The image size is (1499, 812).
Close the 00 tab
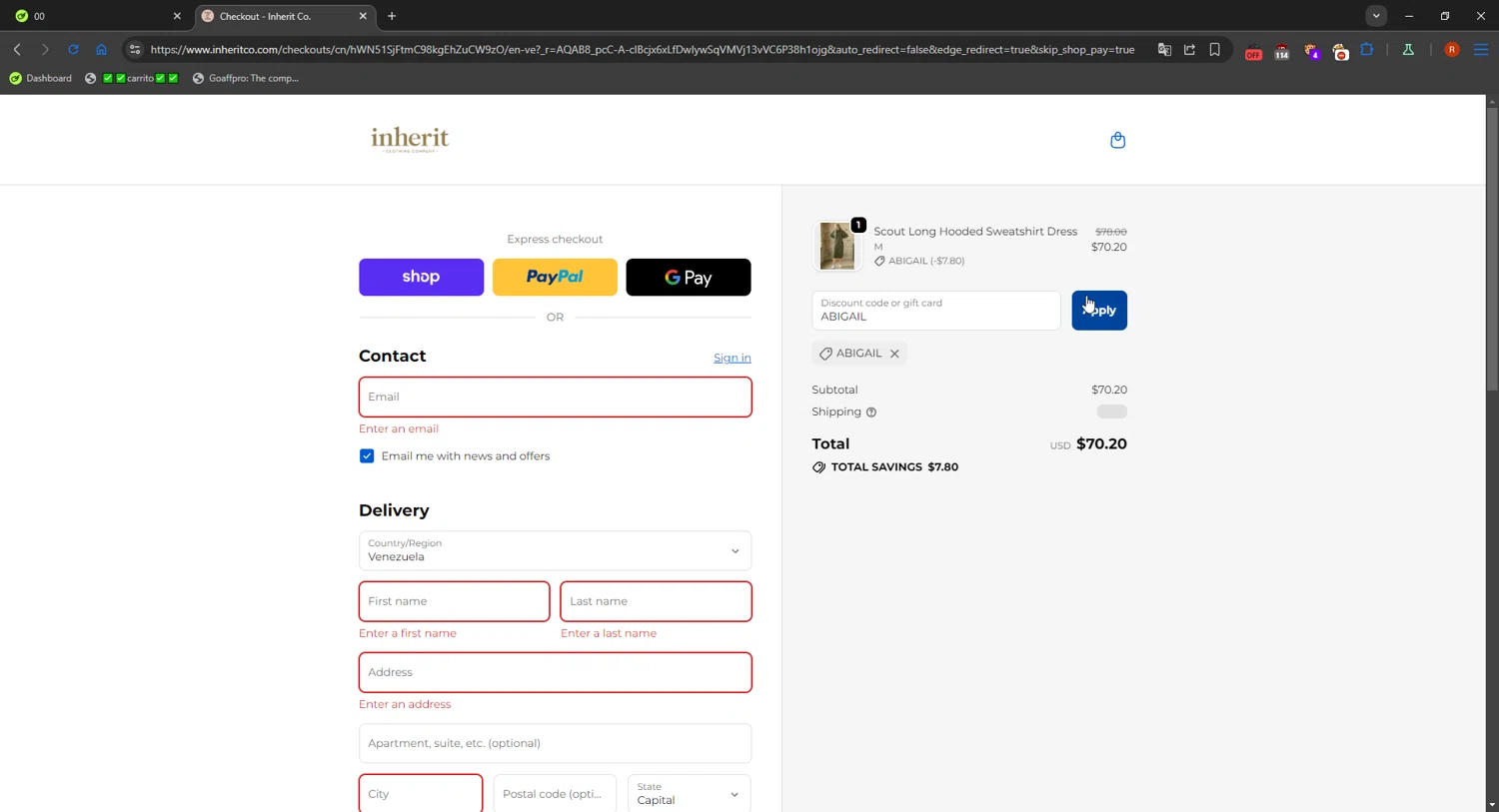pyautogui.click(x=177, y=16)
